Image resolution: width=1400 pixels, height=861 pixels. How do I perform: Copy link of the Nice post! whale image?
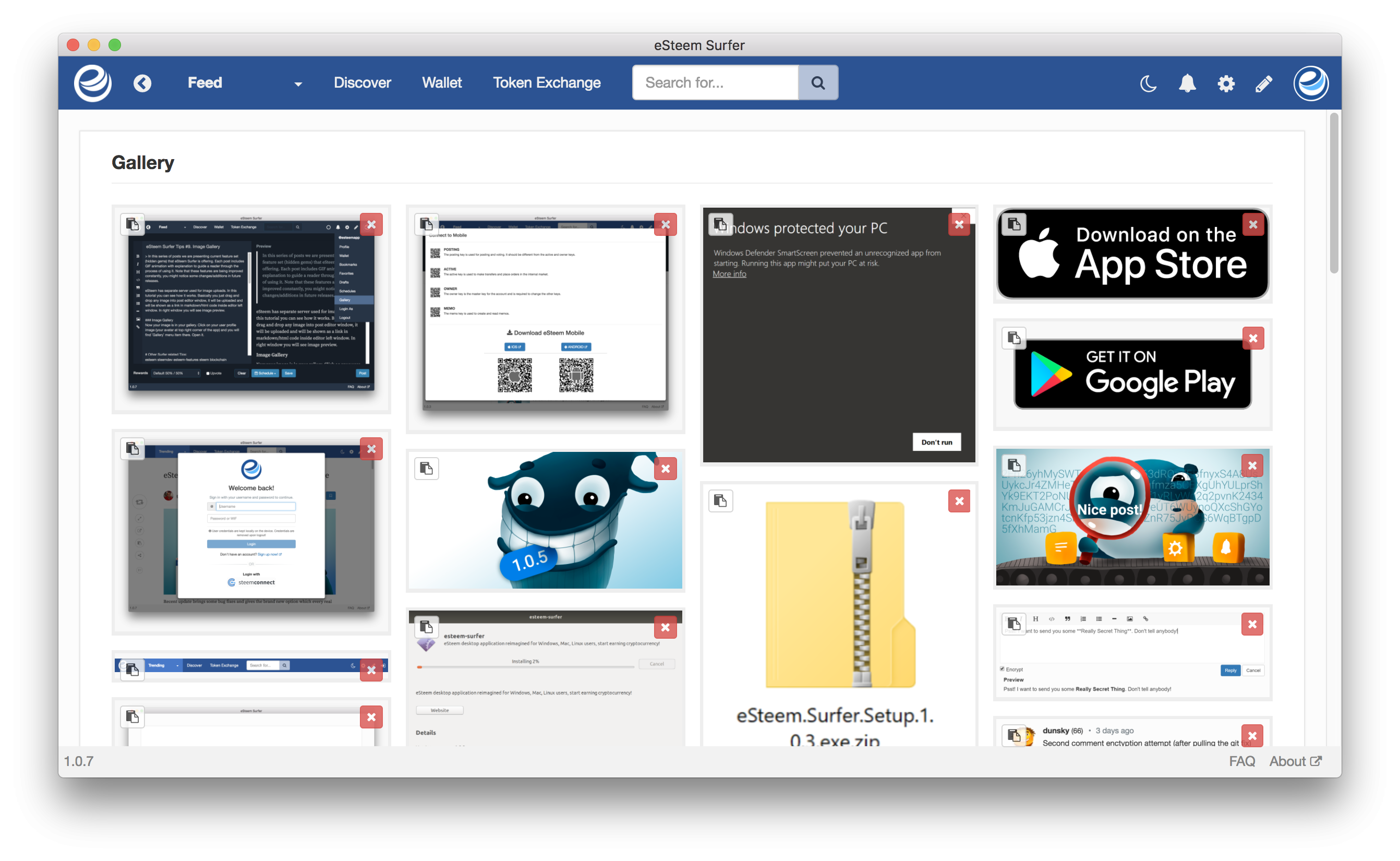click(x=1014, y=465)
